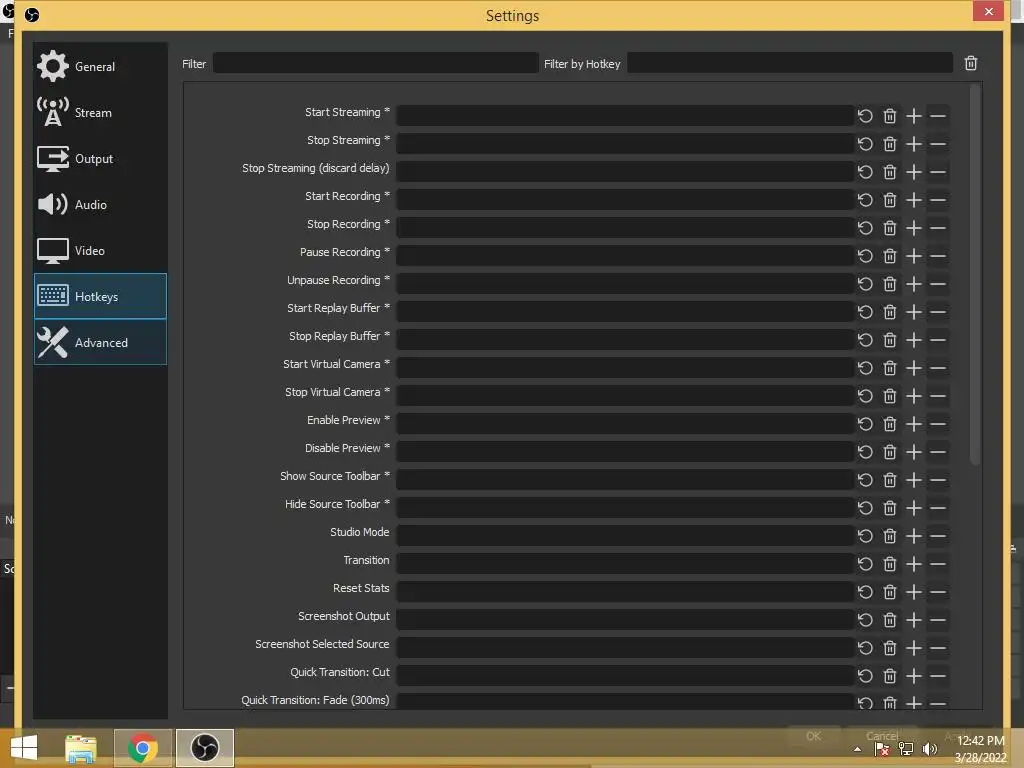Remove the Studio Mode hotkey with minus
The width and height of the screenshot is (1024, 768).
click(938, 536)
